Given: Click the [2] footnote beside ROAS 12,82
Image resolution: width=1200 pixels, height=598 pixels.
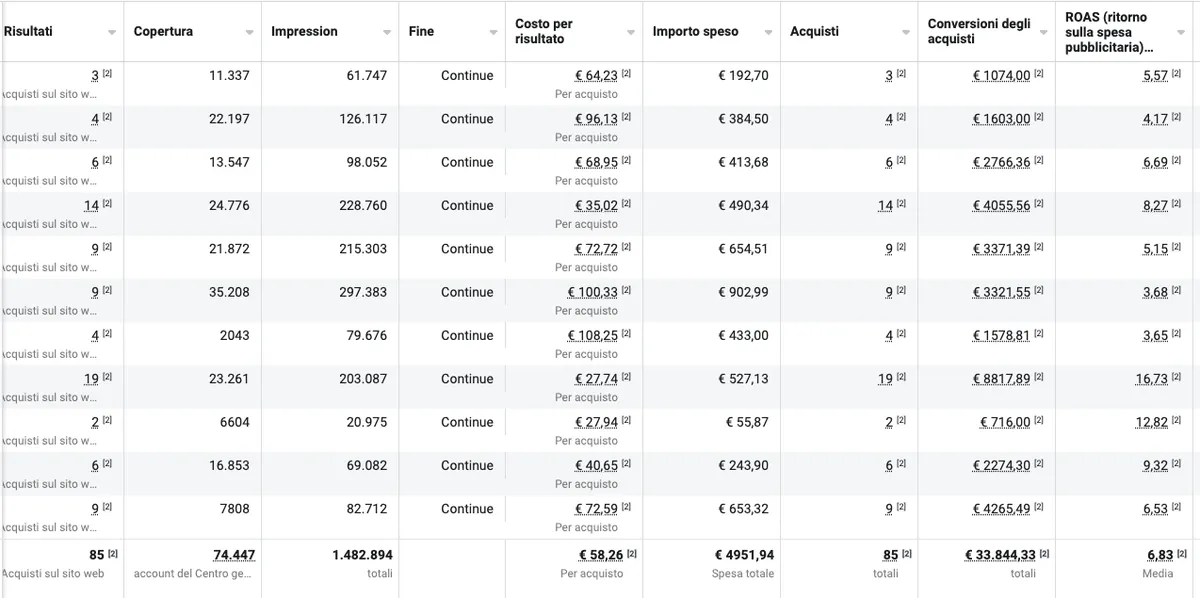Looking at the screenshot, I should [1177, 421].
